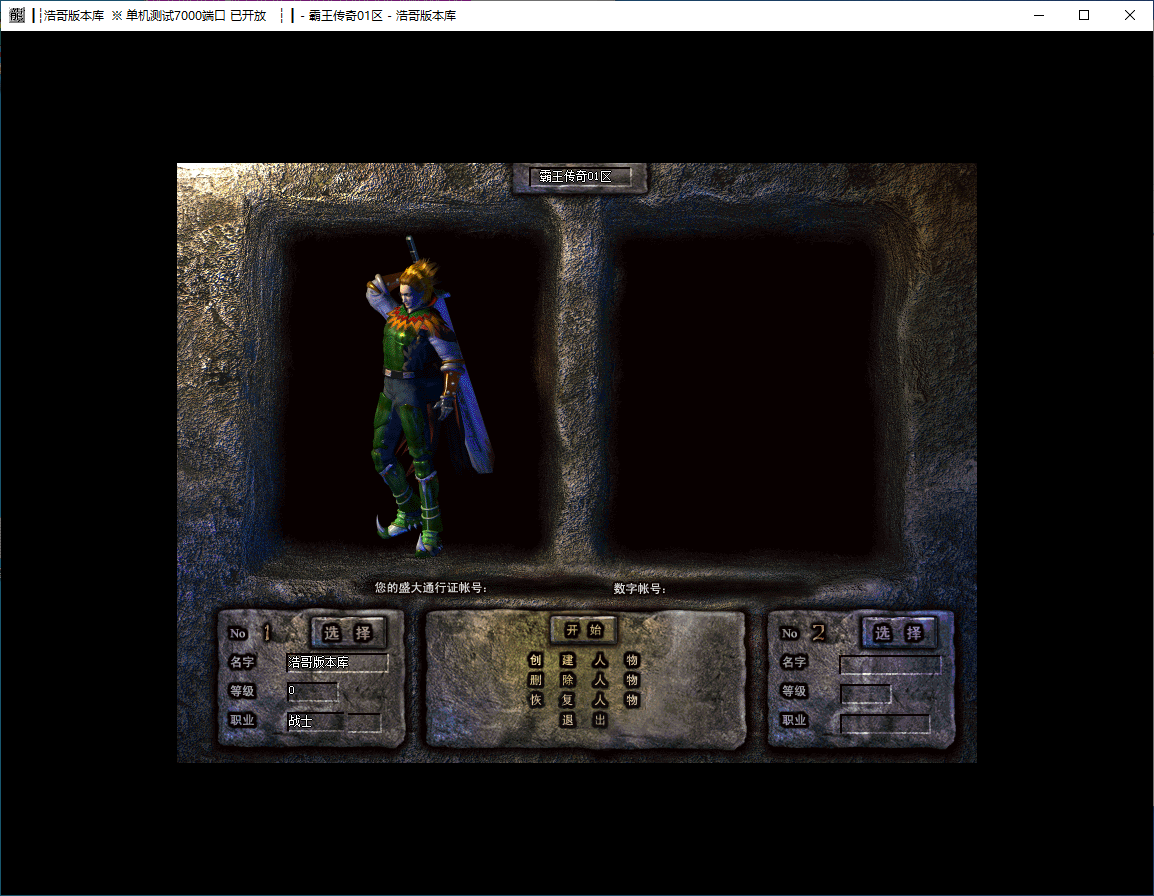1154x896 pixels.
Task: Click the slot 1 name field 浩哥版本库
Action: pos(338,663)
